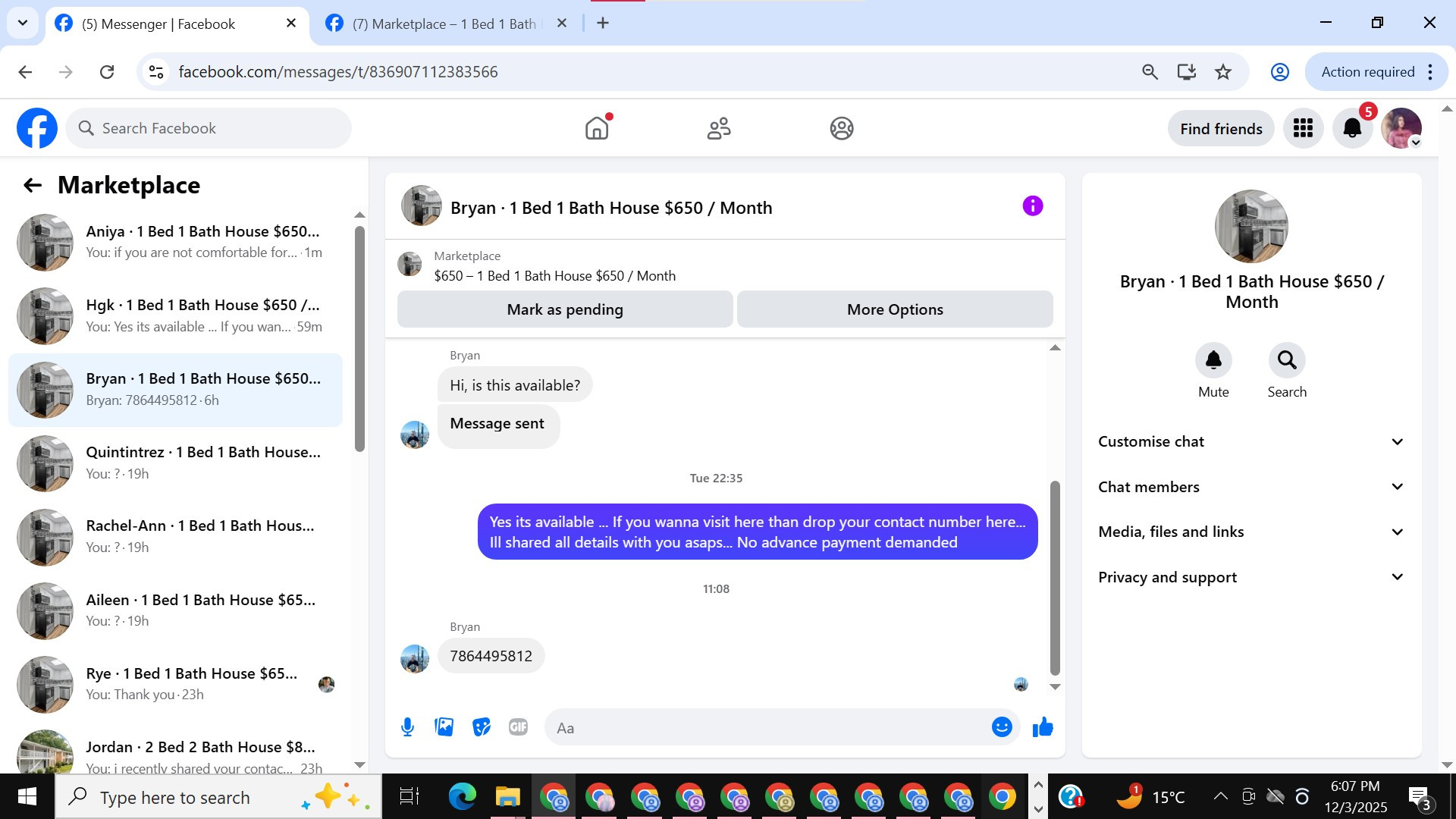
Task: Send a voice clip with microphone icon
Action: pyautogui.click(x=407, y=727)
